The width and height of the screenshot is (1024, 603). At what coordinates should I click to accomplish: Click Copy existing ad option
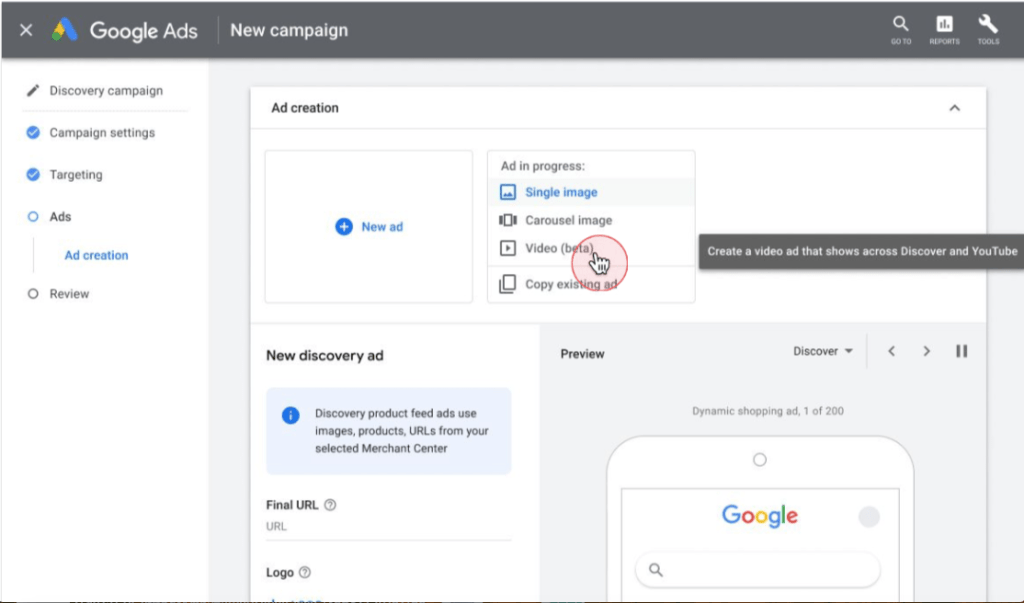(570, 284)
